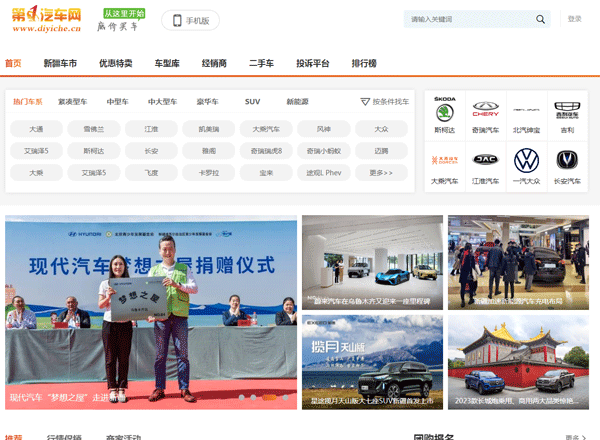Click the 大乘汽车 pill in hot series

click(x=266, y=129)
